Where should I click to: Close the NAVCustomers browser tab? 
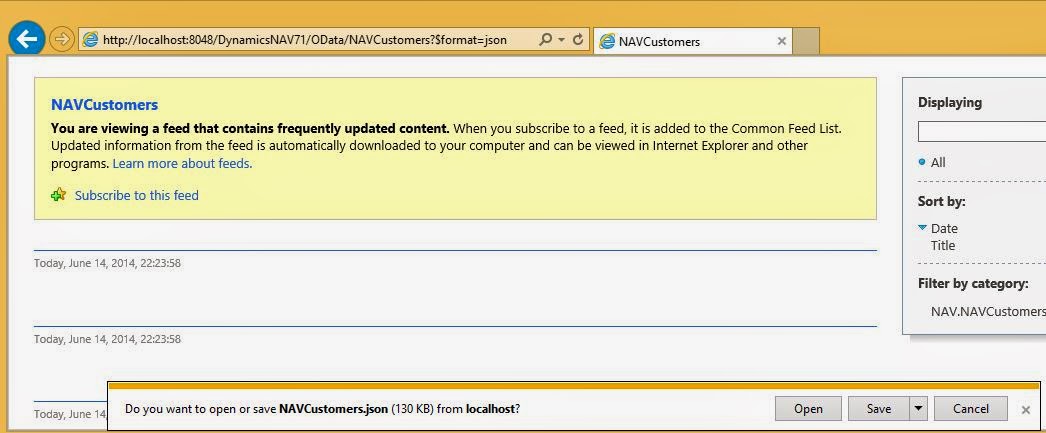781,41
